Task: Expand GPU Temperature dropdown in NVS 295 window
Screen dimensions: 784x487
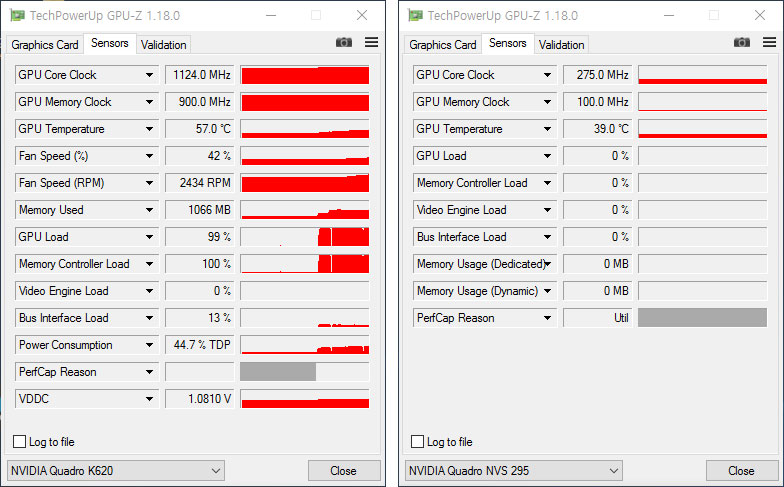Action: 548,129
